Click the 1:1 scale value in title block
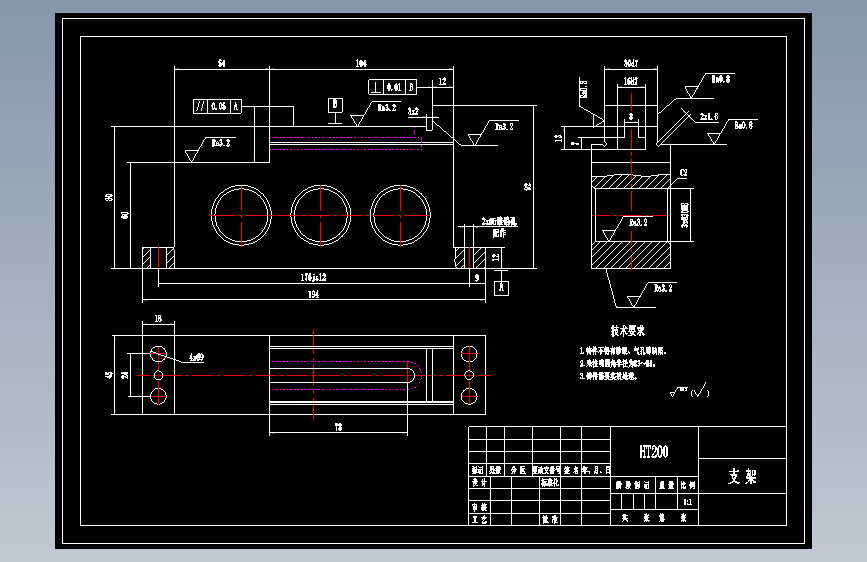 click(687, 502)
